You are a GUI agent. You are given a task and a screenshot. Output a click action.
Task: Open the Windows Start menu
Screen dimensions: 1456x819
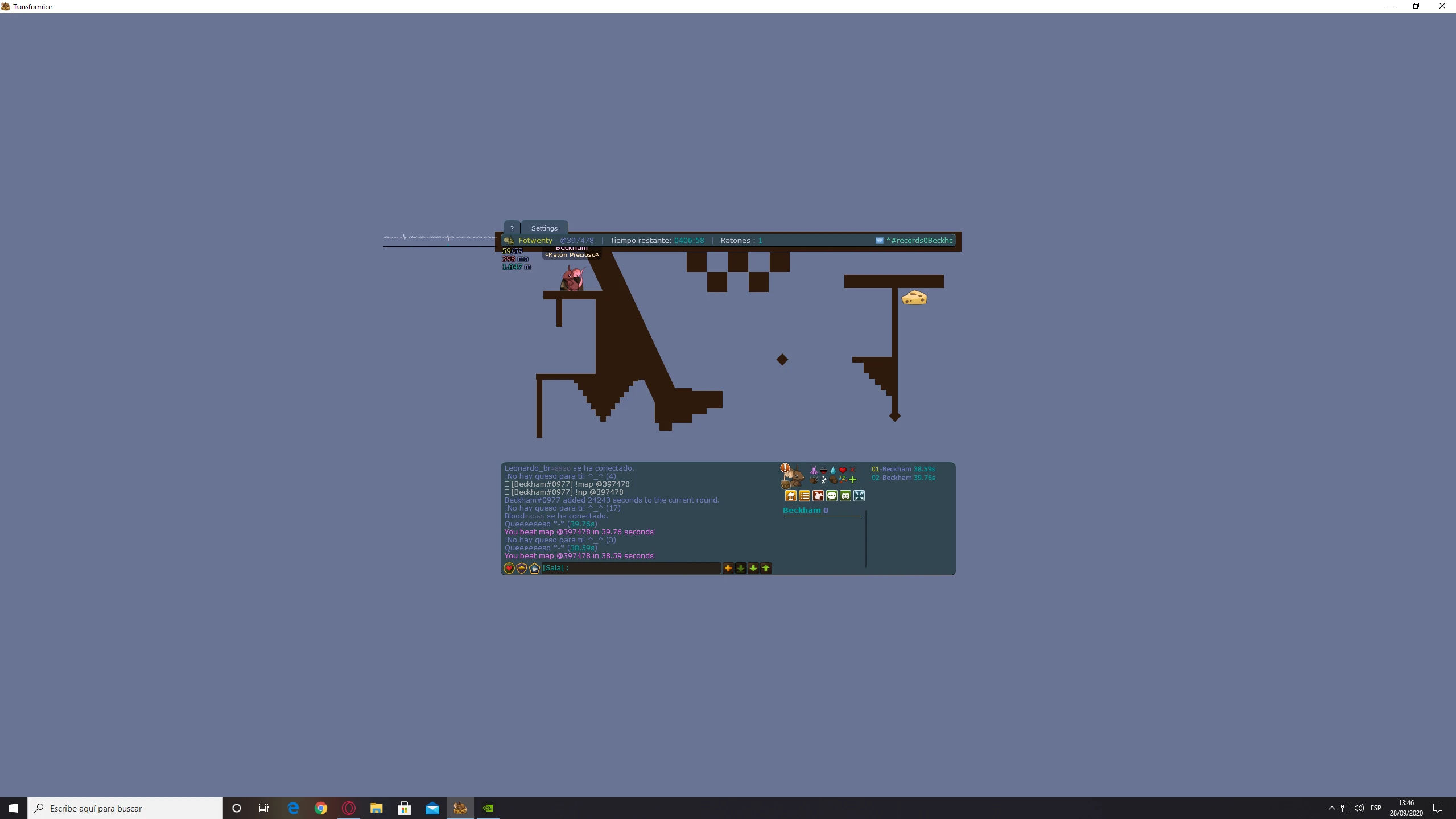(14, 808)
